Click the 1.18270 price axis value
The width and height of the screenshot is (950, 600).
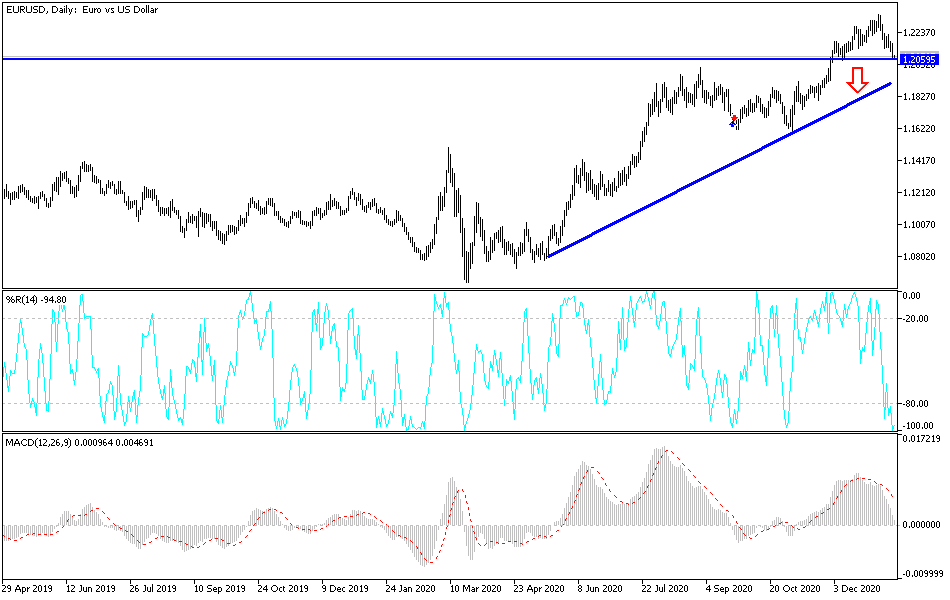918,97
